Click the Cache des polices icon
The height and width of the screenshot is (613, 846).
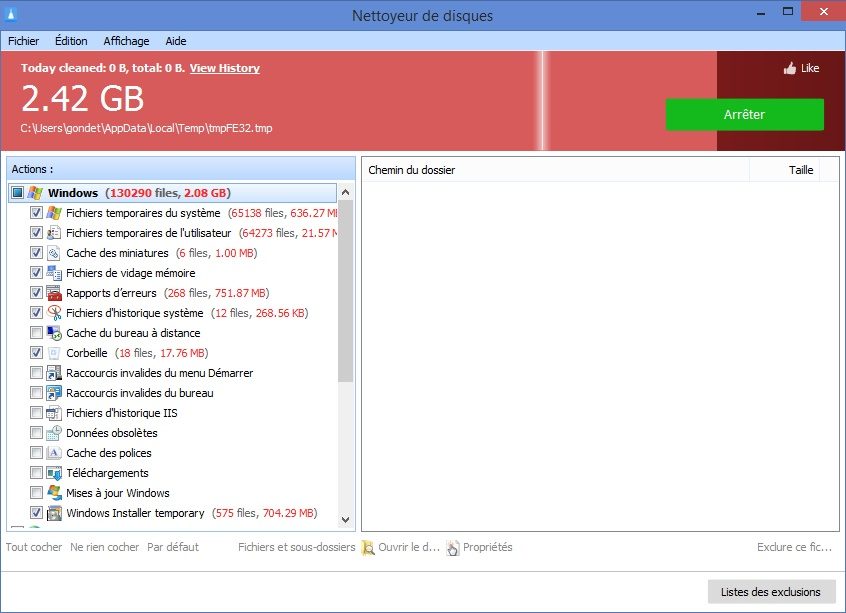[55, 453]
